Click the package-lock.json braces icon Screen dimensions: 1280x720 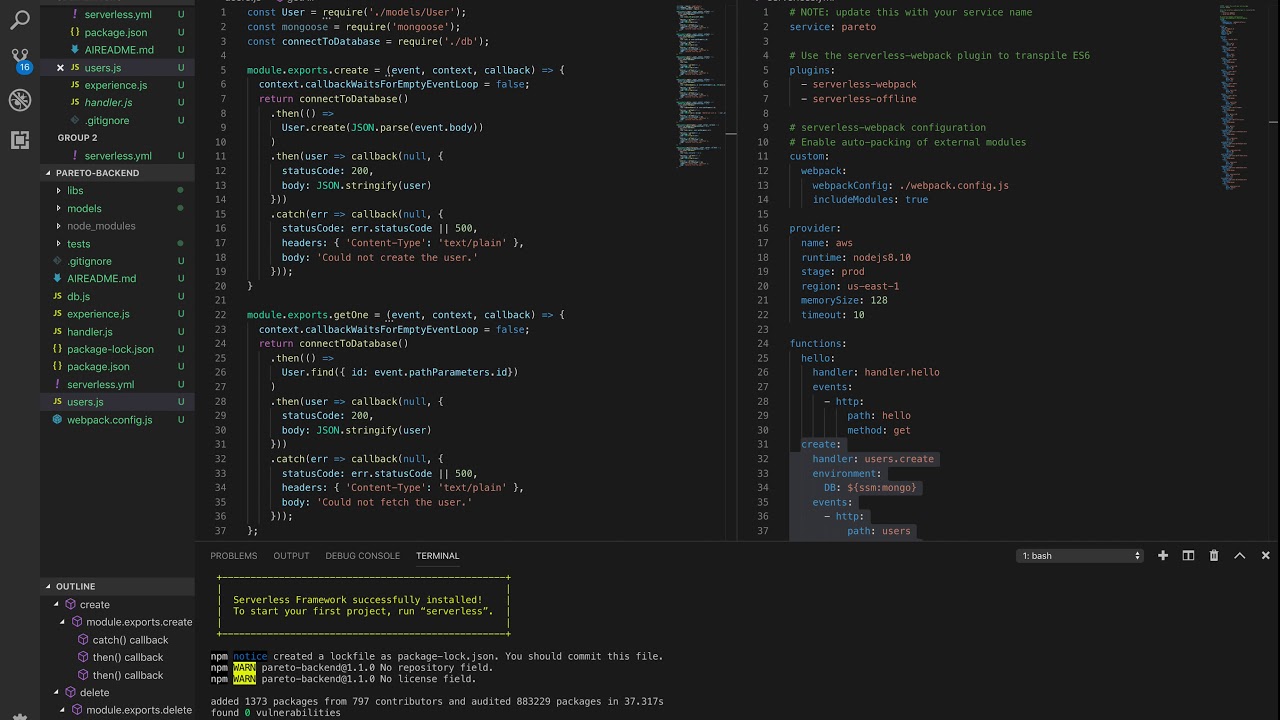58,349
